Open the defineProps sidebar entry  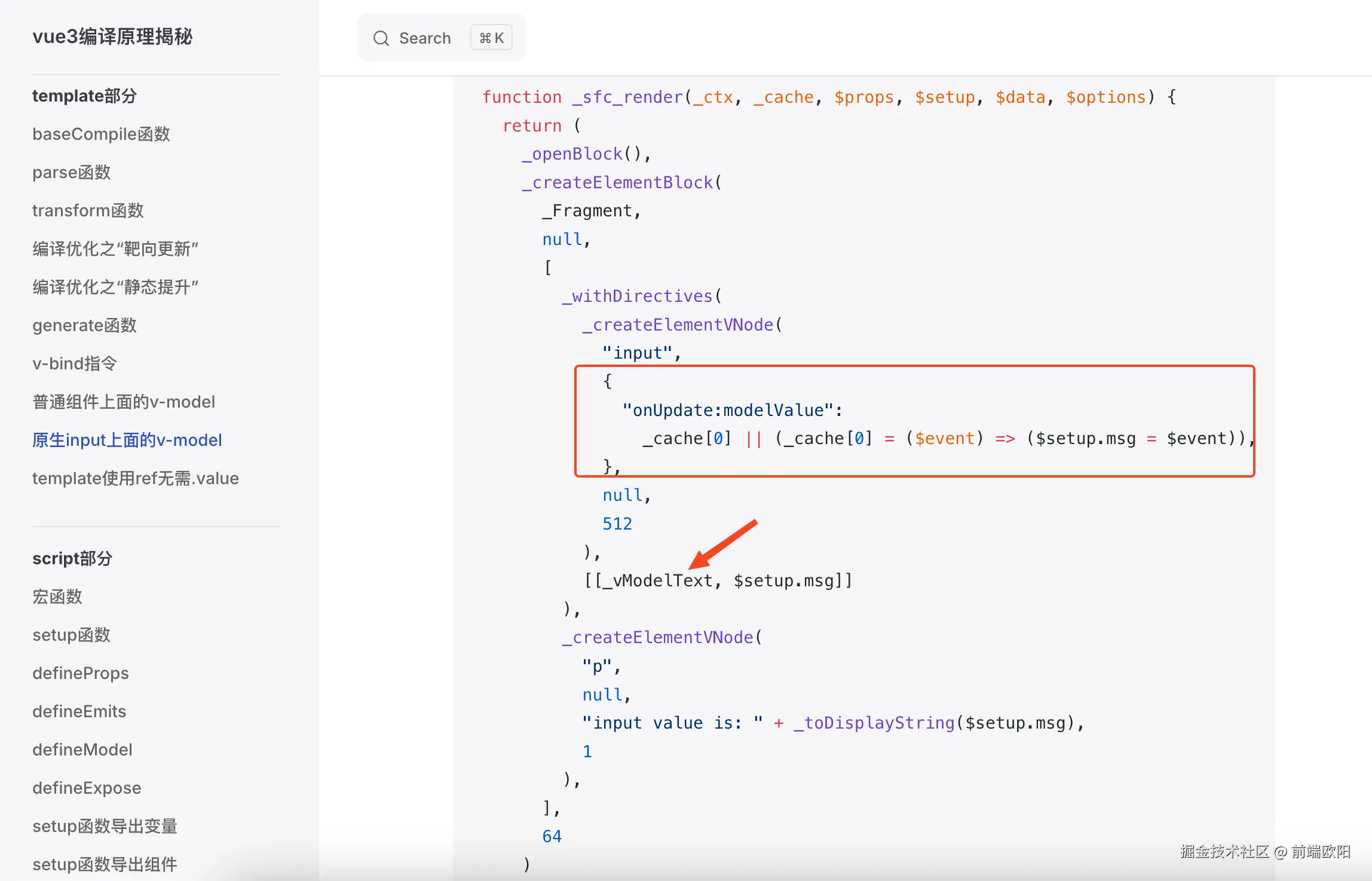pos(81,673)
